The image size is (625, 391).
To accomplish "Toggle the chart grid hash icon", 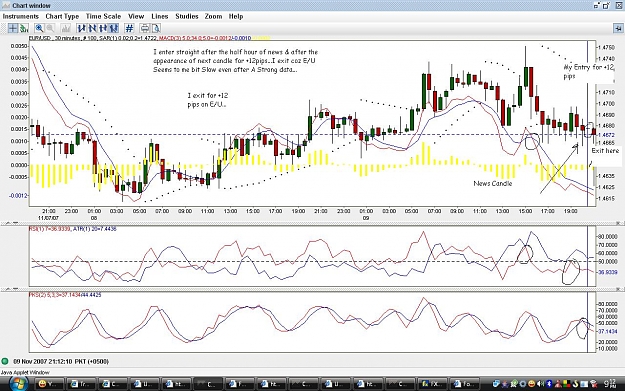I will click(129, 28).
